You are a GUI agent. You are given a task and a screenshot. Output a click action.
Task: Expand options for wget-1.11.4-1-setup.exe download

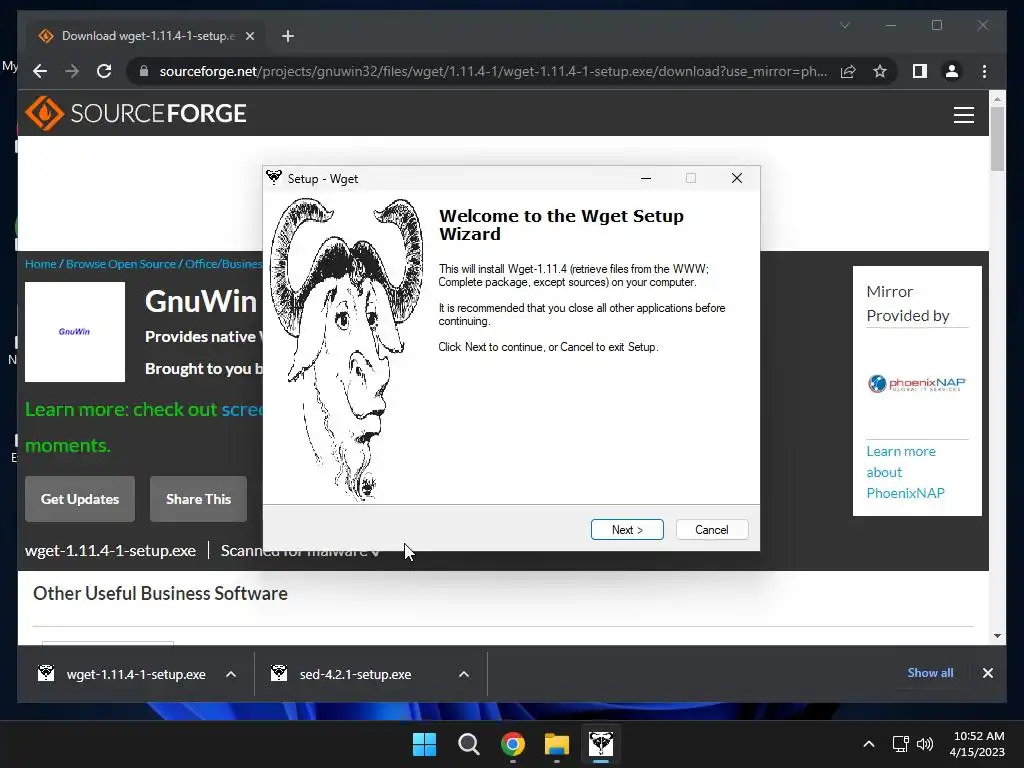(x=231, y=674)
